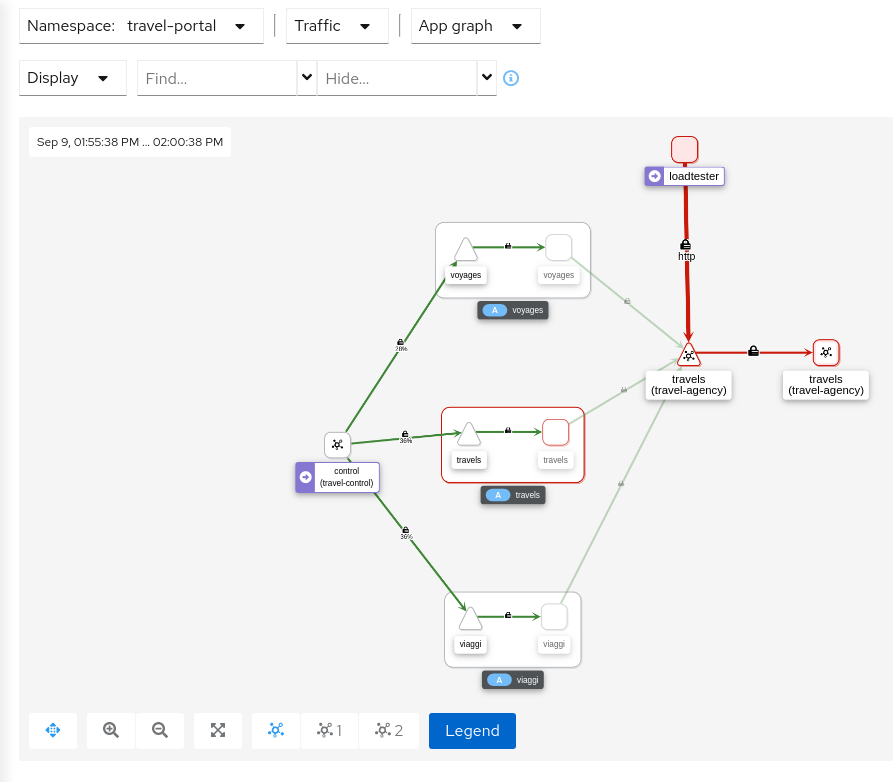The height and width of the screenshot is (782, 893).
Task: Zoom in on the graph
Action: click(111, 731)
